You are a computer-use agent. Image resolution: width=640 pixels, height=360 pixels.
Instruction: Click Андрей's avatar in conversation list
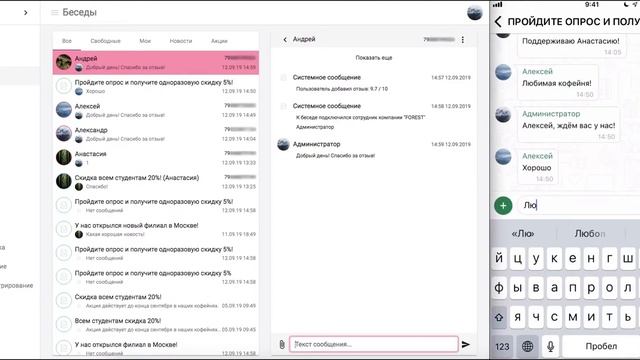point(64,62)
